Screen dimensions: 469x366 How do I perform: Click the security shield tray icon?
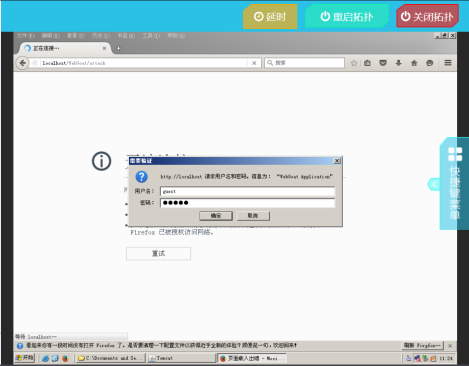(433, 358)
